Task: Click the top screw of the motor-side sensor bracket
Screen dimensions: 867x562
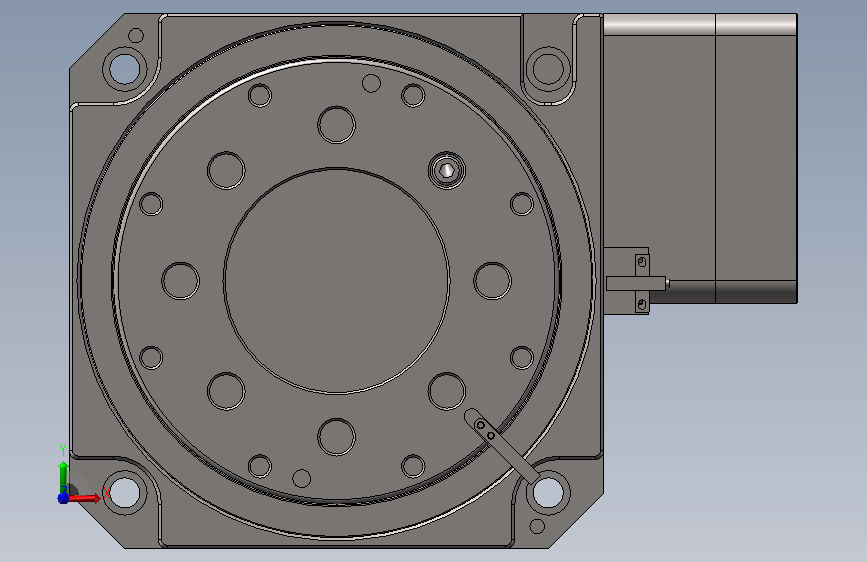Action: (x=641, y=262)
